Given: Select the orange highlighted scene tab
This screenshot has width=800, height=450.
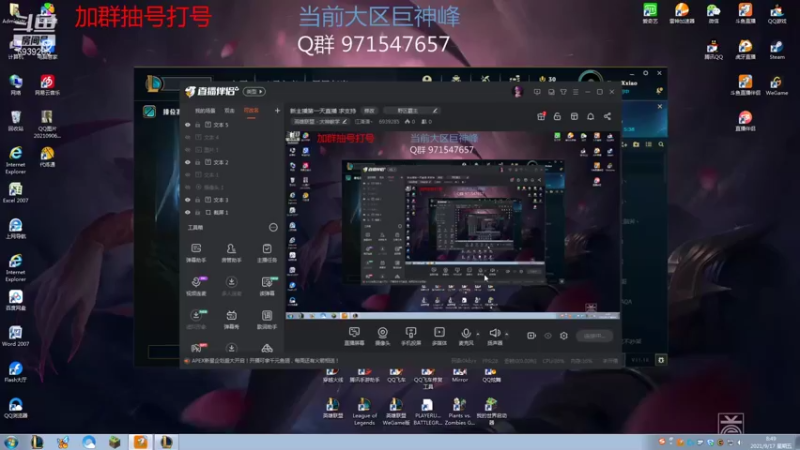Looking at the screenshot, I should [251, 111].
